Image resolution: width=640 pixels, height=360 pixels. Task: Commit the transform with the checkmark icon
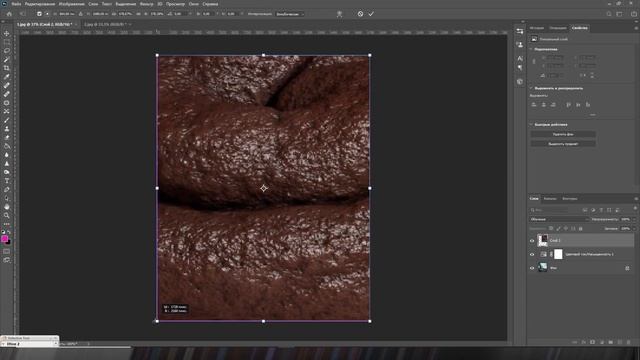tap(371, 14)
